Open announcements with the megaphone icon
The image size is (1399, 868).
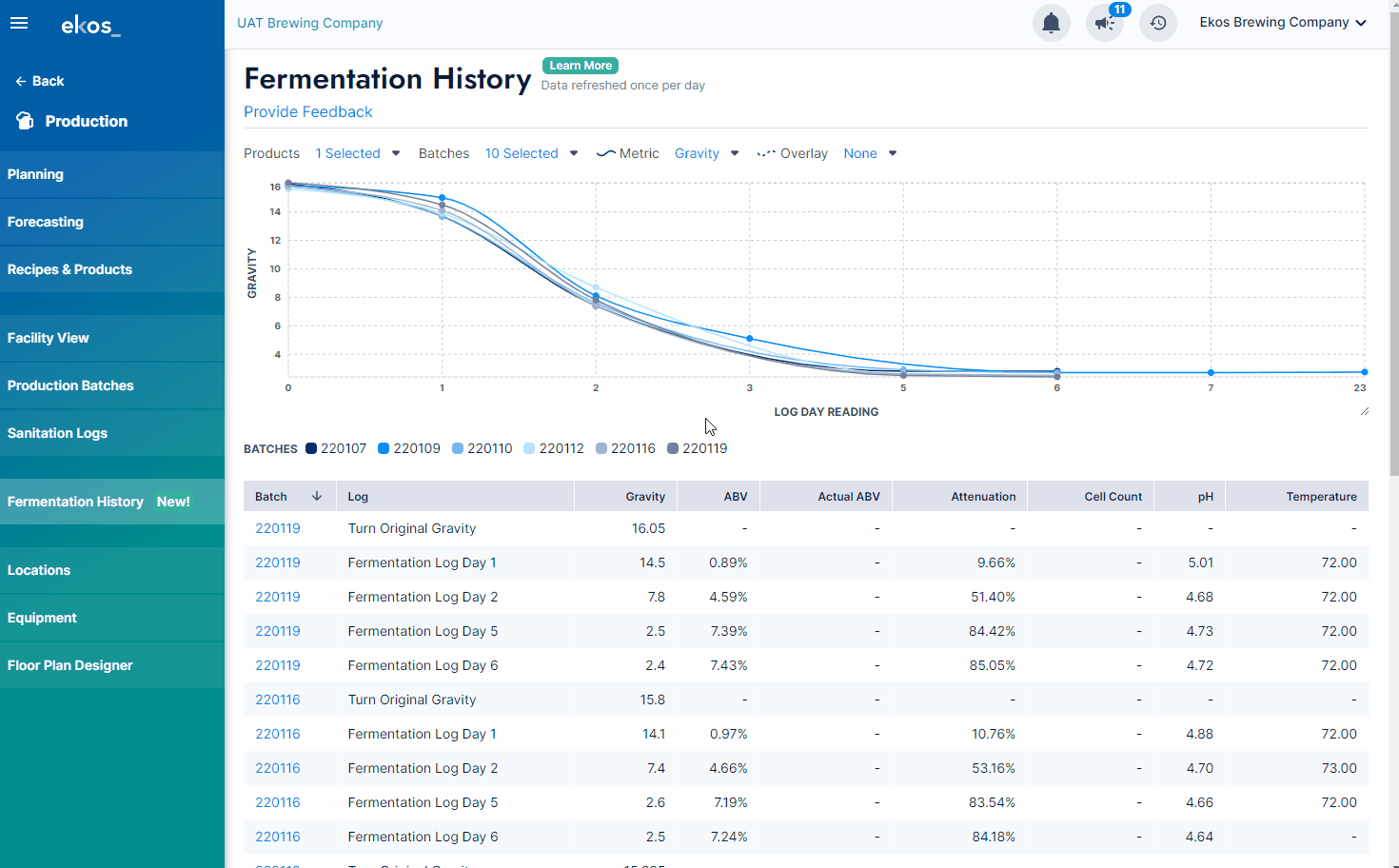tap(1104, 25)
